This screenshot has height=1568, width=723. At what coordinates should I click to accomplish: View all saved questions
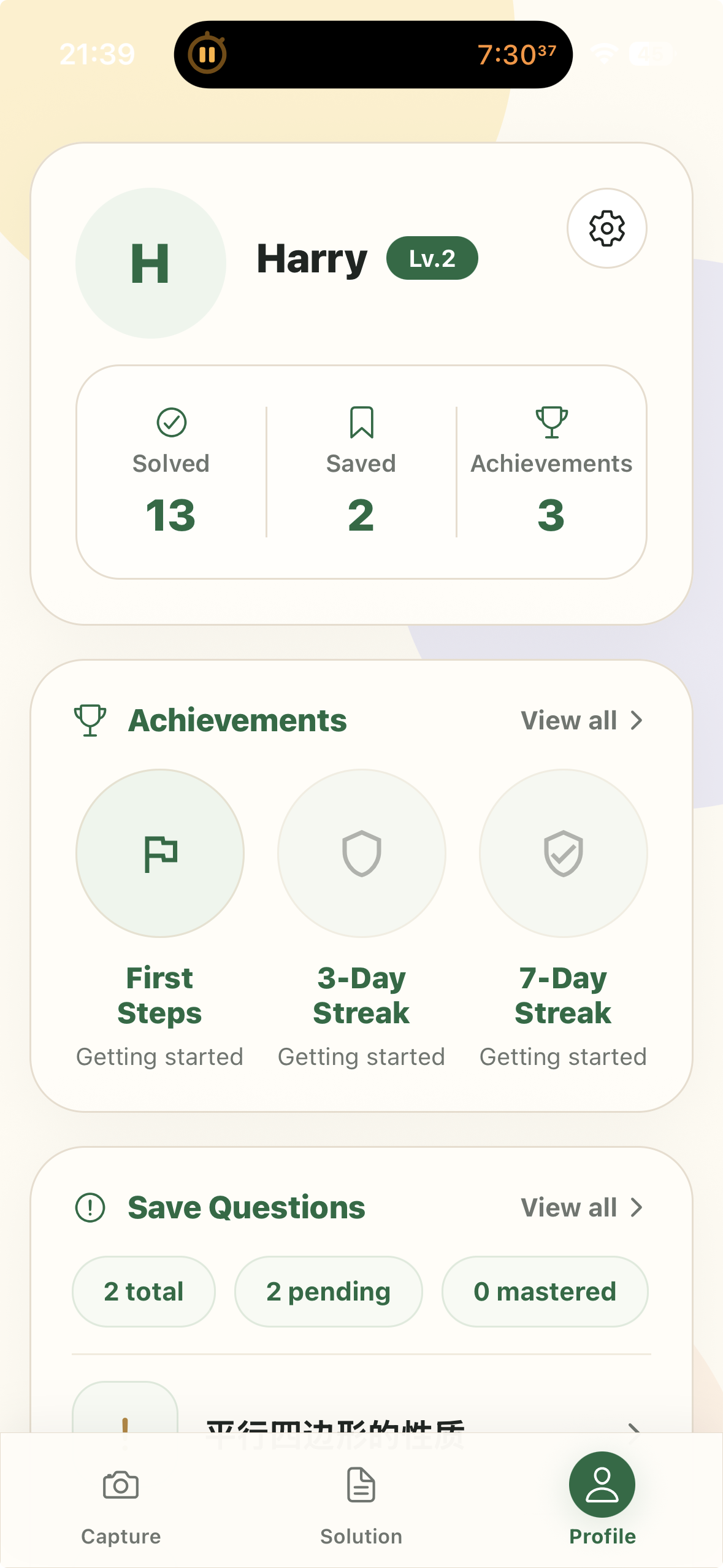[568, 1207]
